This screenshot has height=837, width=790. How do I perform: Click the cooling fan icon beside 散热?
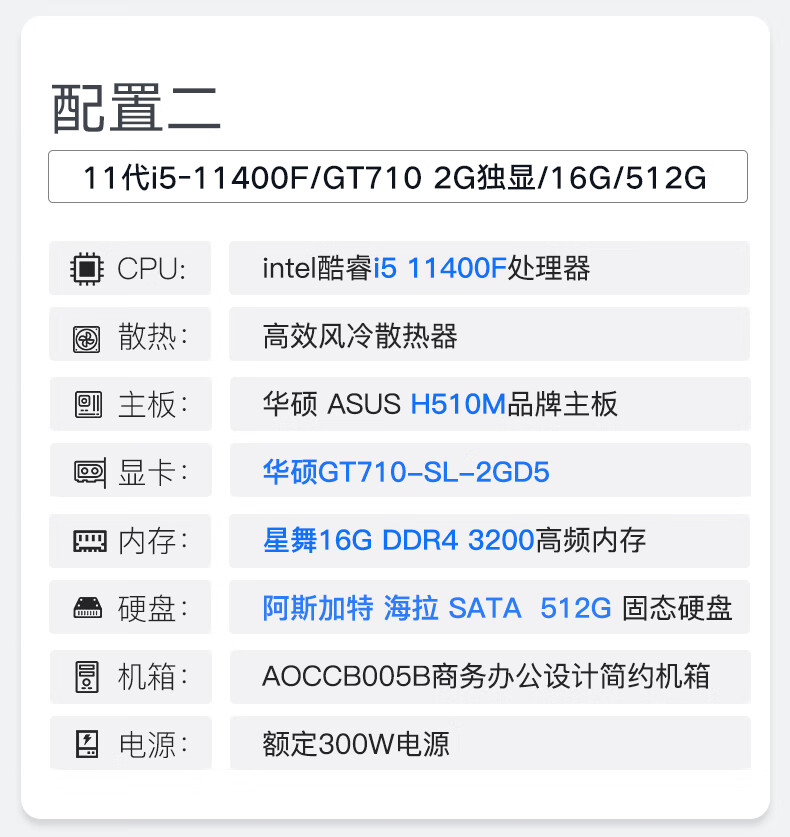(x=88, y=338)
